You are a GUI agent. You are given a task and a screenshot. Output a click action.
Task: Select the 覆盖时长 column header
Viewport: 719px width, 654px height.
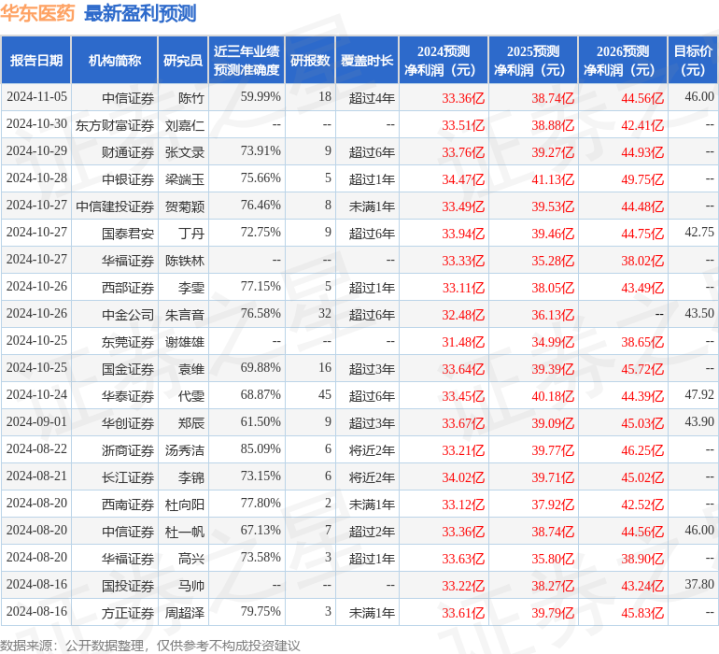367,60
